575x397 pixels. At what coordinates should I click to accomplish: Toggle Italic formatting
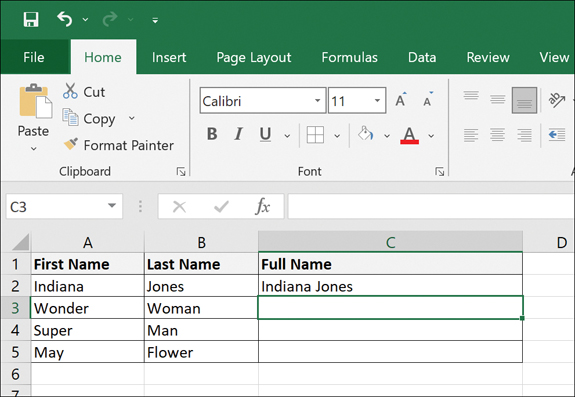point(239,134)
